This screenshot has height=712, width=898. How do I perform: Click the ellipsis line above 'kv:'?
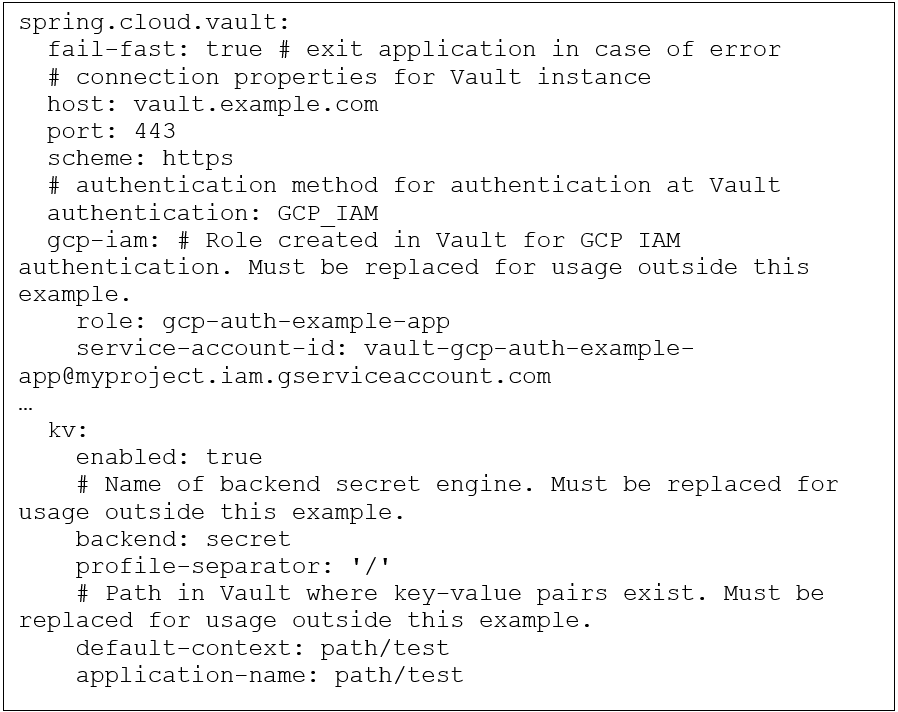click(x=26, y=404)
